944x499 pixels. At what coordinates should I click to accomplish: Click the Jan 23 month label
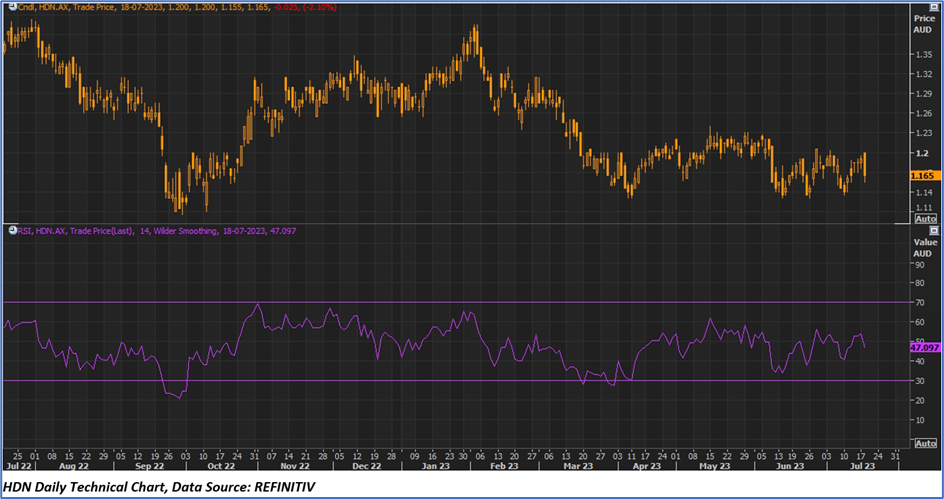click(434, 466)
